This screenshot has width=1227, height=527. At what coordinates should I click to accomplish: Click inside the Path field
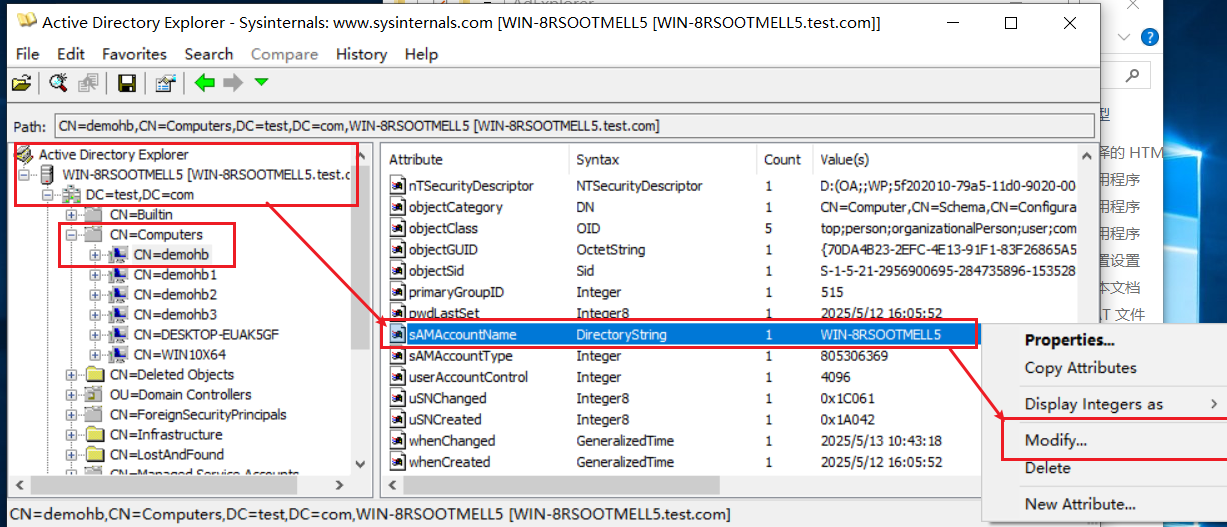pyautogui.click(x=572, y=126)
